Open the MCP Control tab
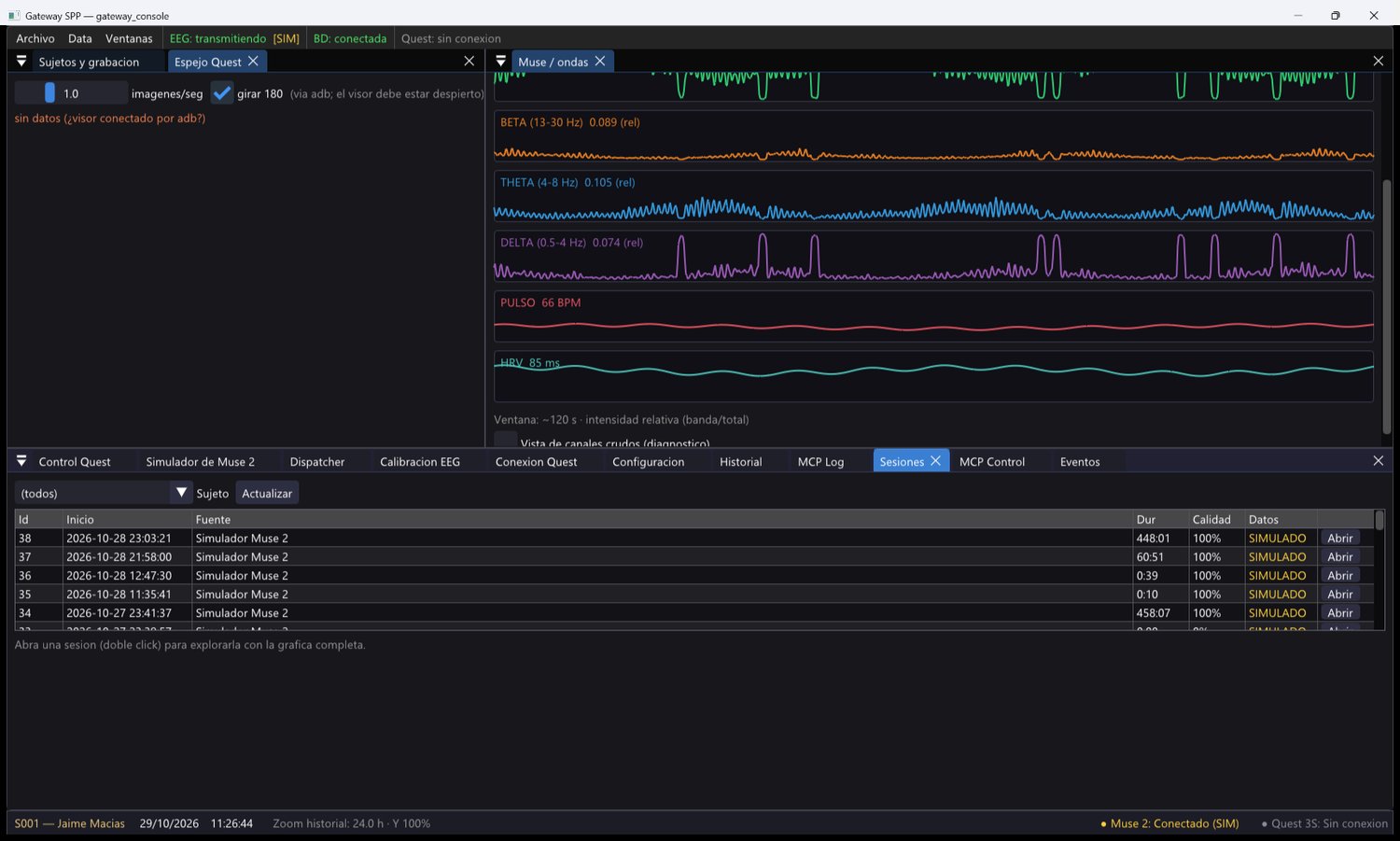The image size is (1400, 841). [991, 462]
